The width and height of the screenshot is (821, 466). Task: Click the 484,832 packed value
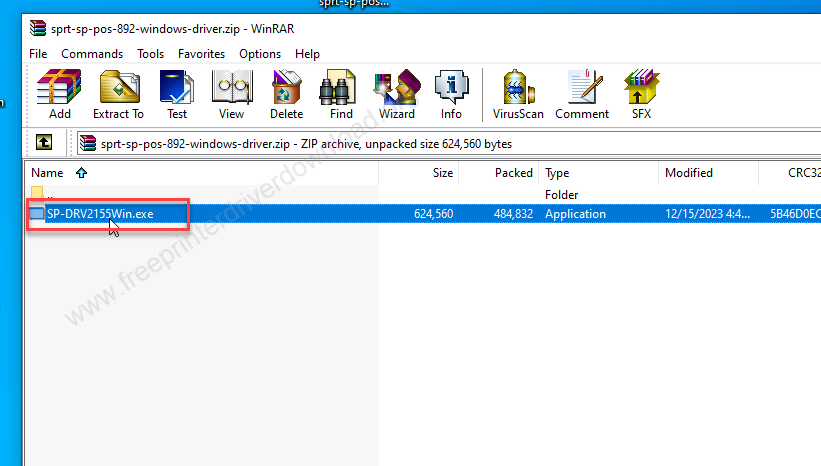[513, 214]
